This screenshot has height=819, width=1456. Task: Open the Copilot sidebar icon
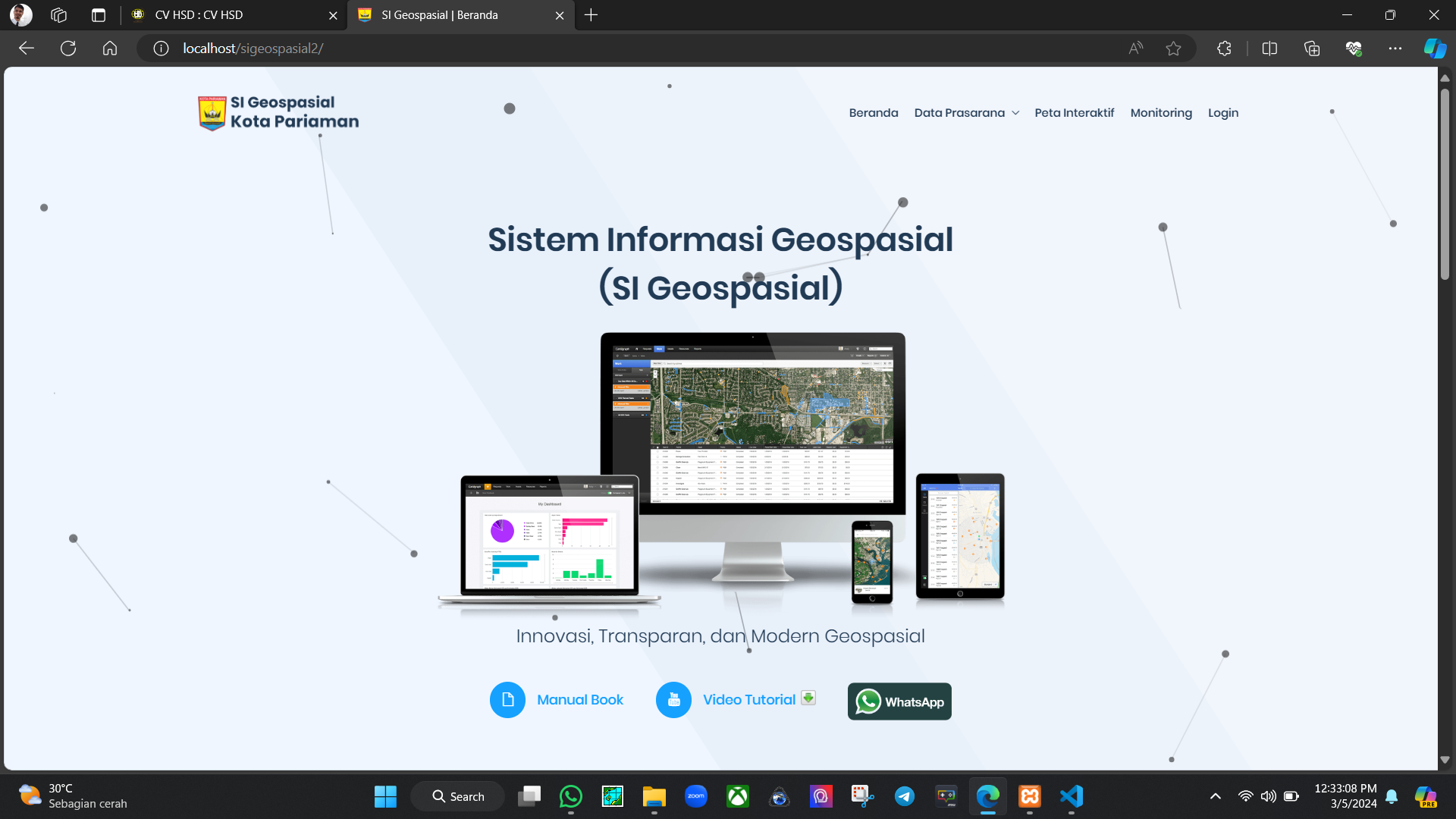tap(1434, 49)
